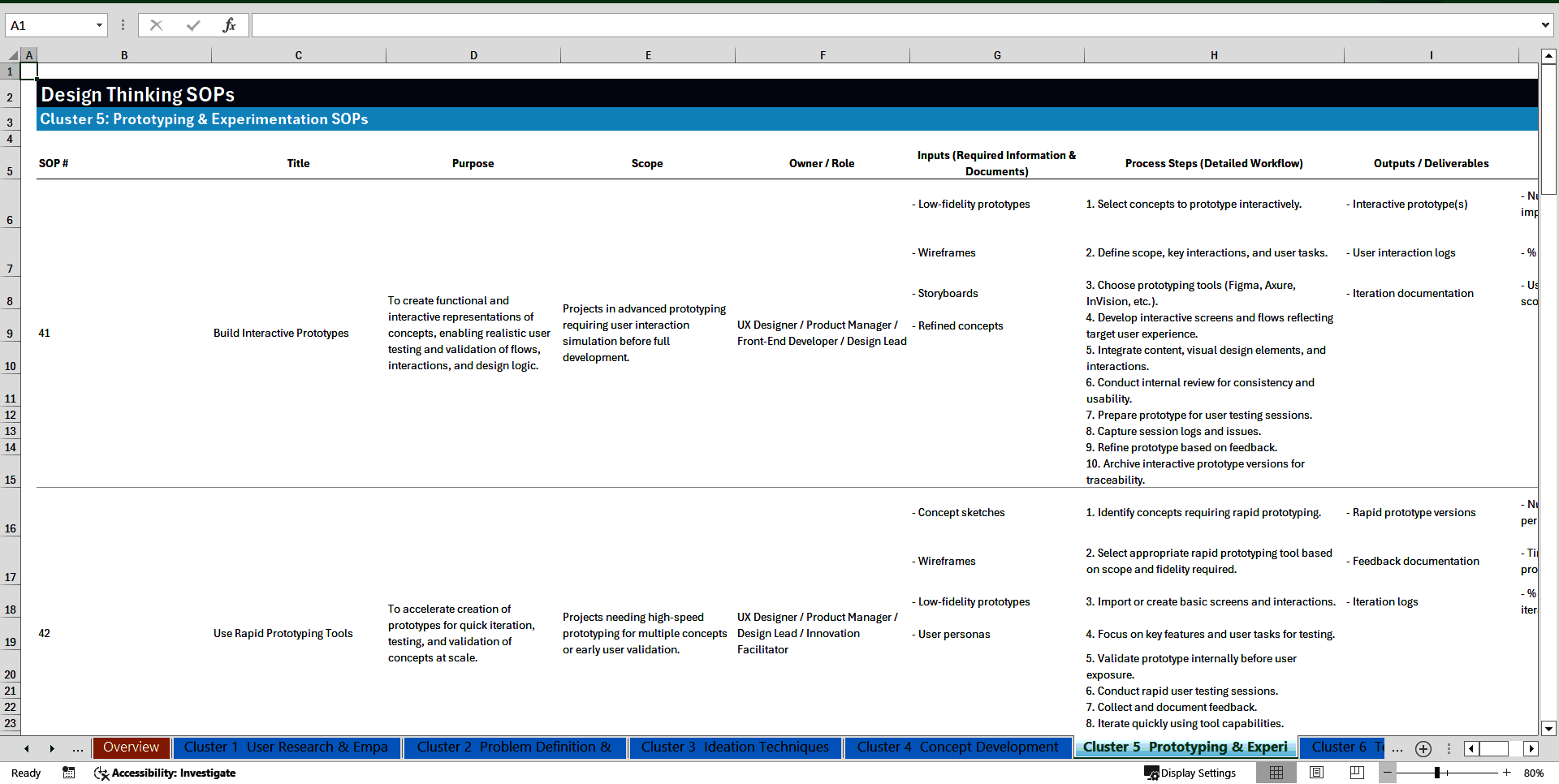Select column F header
The height and width of the screenshot is (784, 1559).
pos(823,54)
